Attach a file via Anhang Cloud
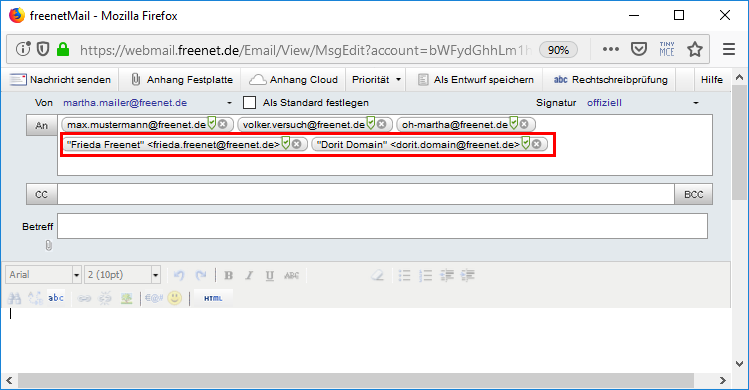Image resolution: width=749 pixels, height=390 pixels. coord(294,80)
